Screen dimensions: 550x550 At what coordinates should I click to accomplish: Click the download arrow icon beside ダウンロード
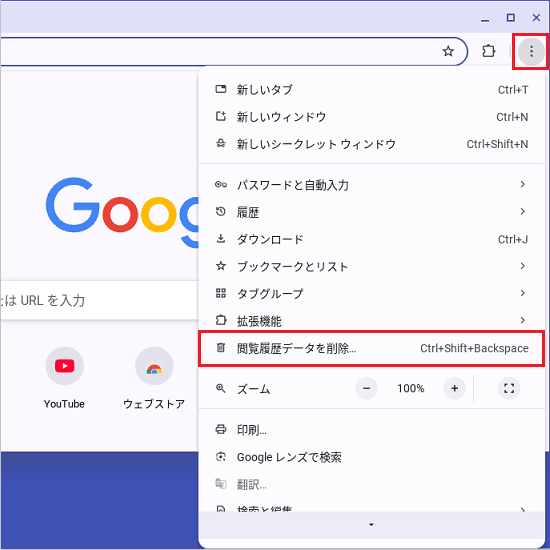tap(221, 239)
